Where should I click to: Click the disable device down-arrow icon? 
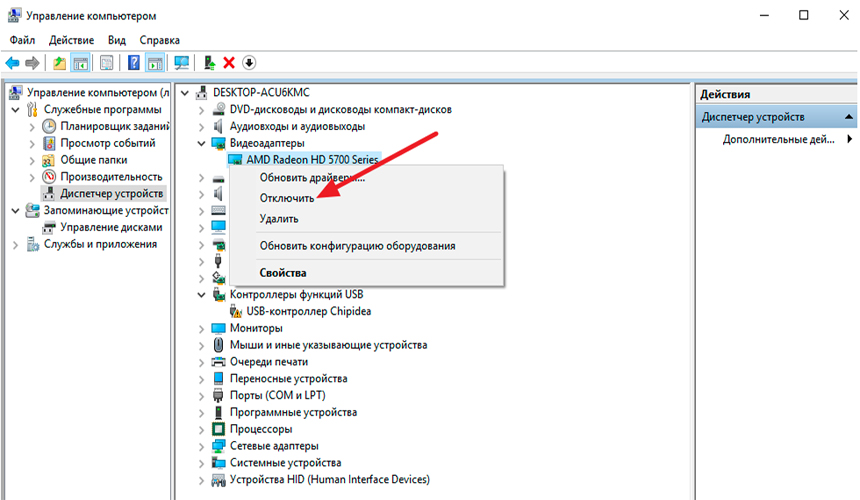pos(249,63)
